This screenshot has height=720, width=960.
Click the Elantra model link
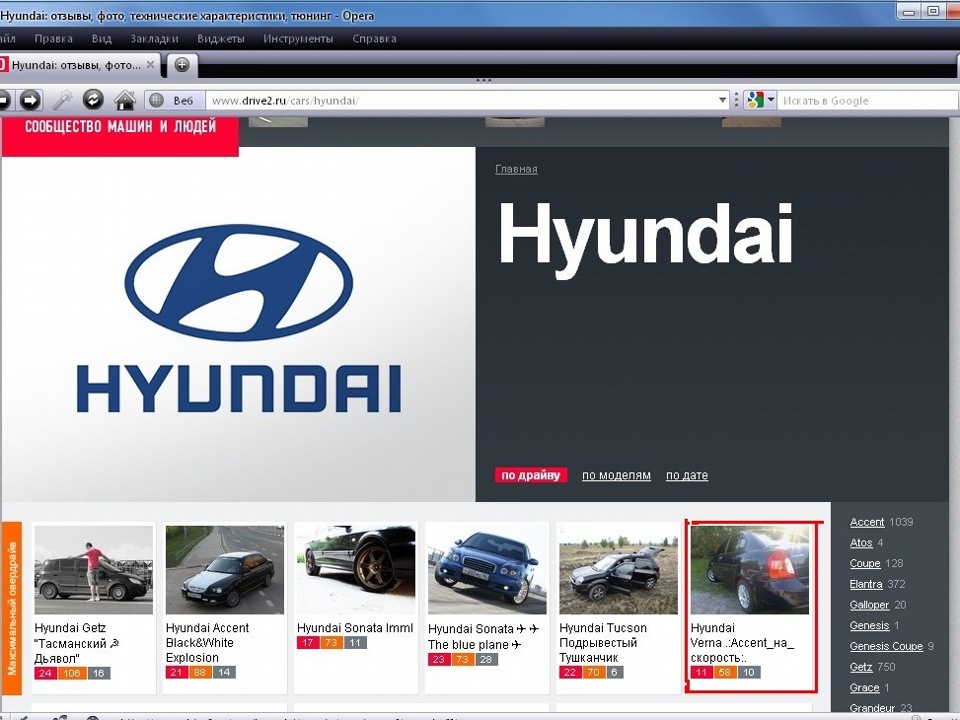click(866, 584)
